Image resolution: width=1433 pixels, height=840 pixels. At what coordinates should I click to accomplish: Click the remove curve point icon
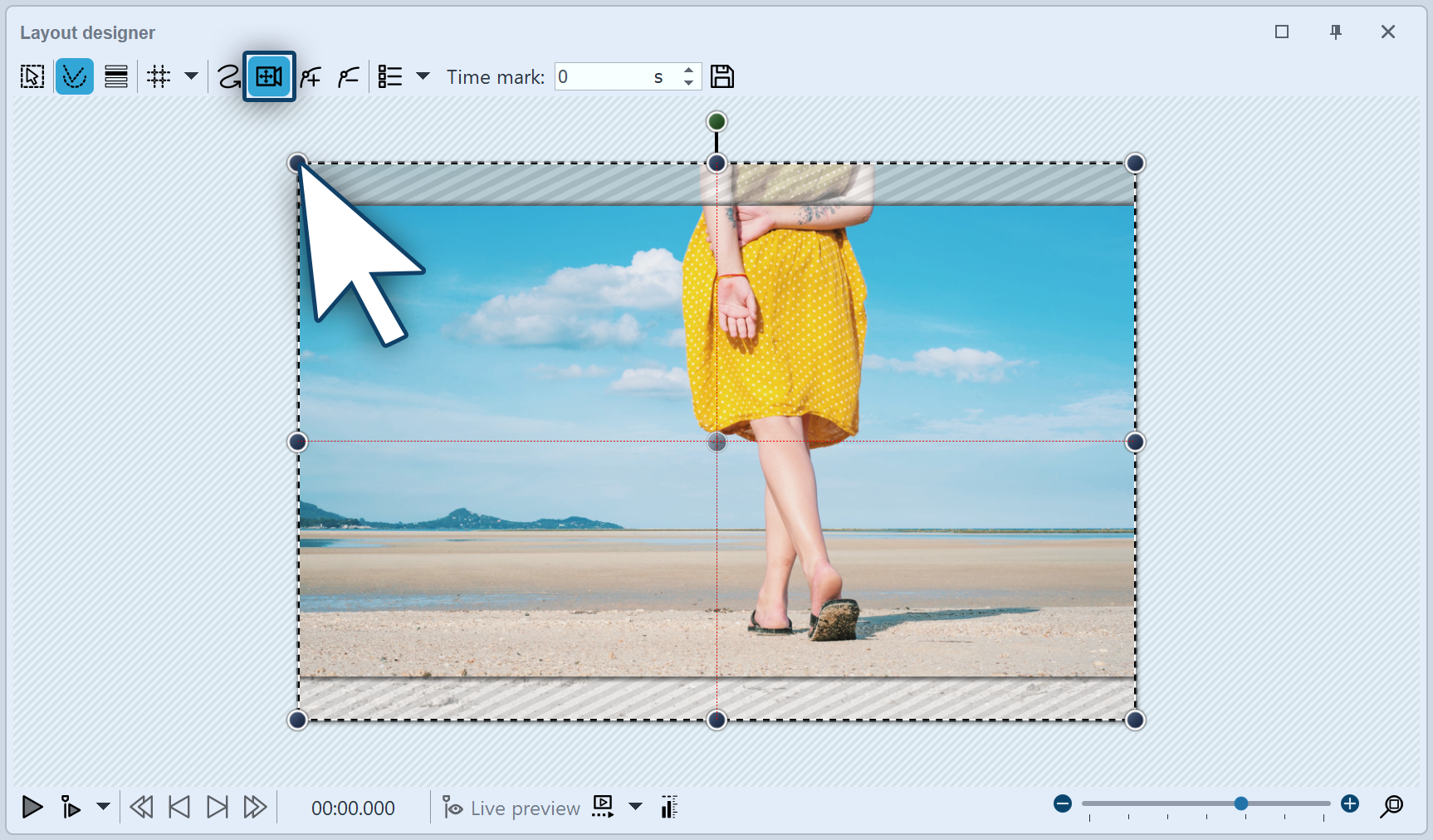(348, 76)
